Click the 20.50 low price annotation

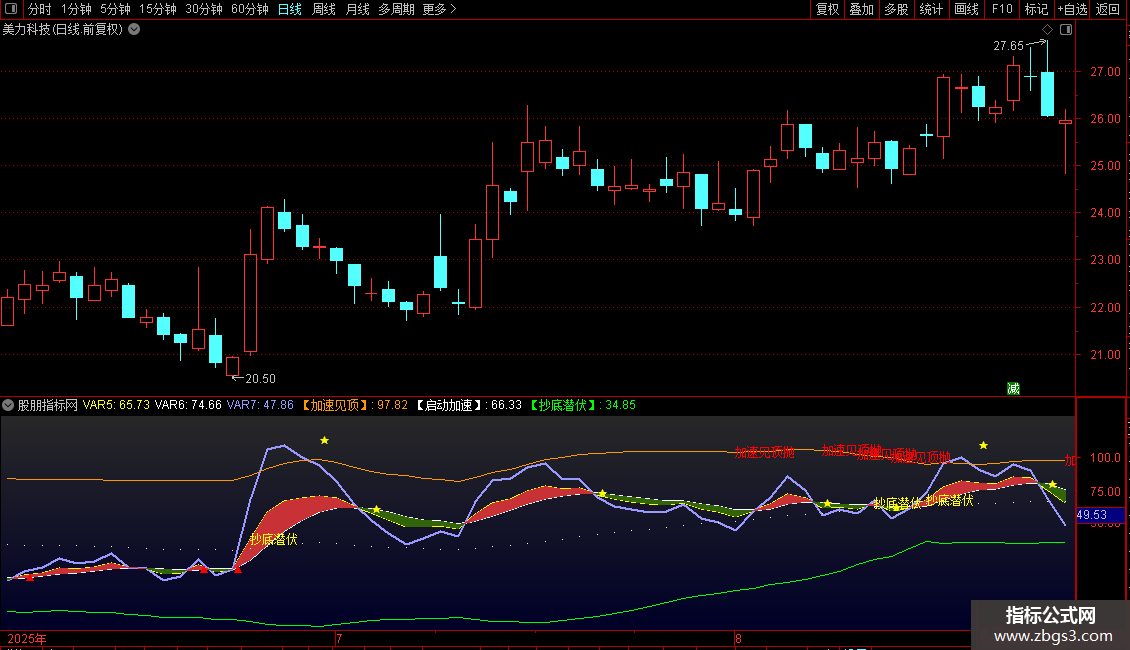coord(260,379)
